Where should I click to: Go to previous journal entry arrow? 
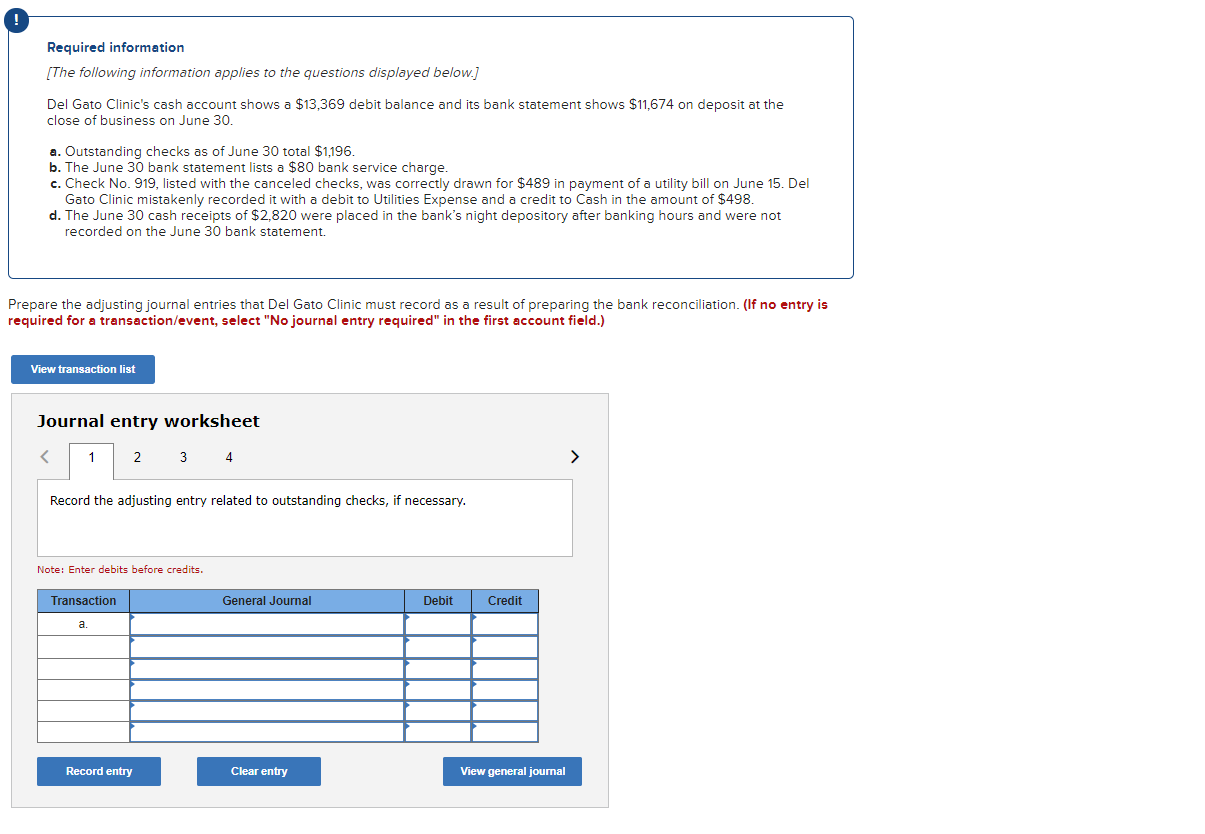[44, 457]
